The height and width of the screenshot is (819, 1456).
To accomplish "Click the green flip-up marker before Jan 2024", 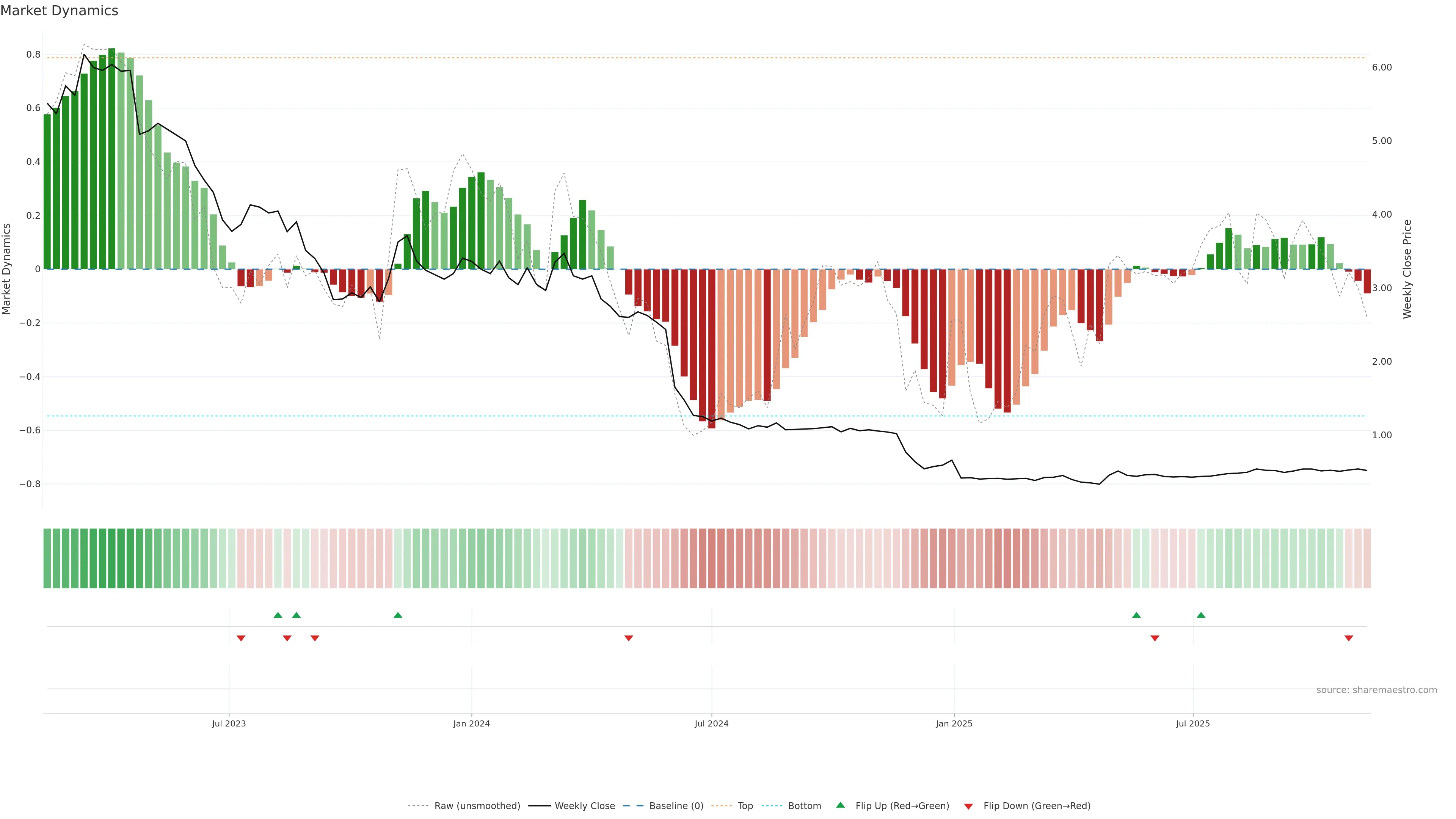I will 398,615.
